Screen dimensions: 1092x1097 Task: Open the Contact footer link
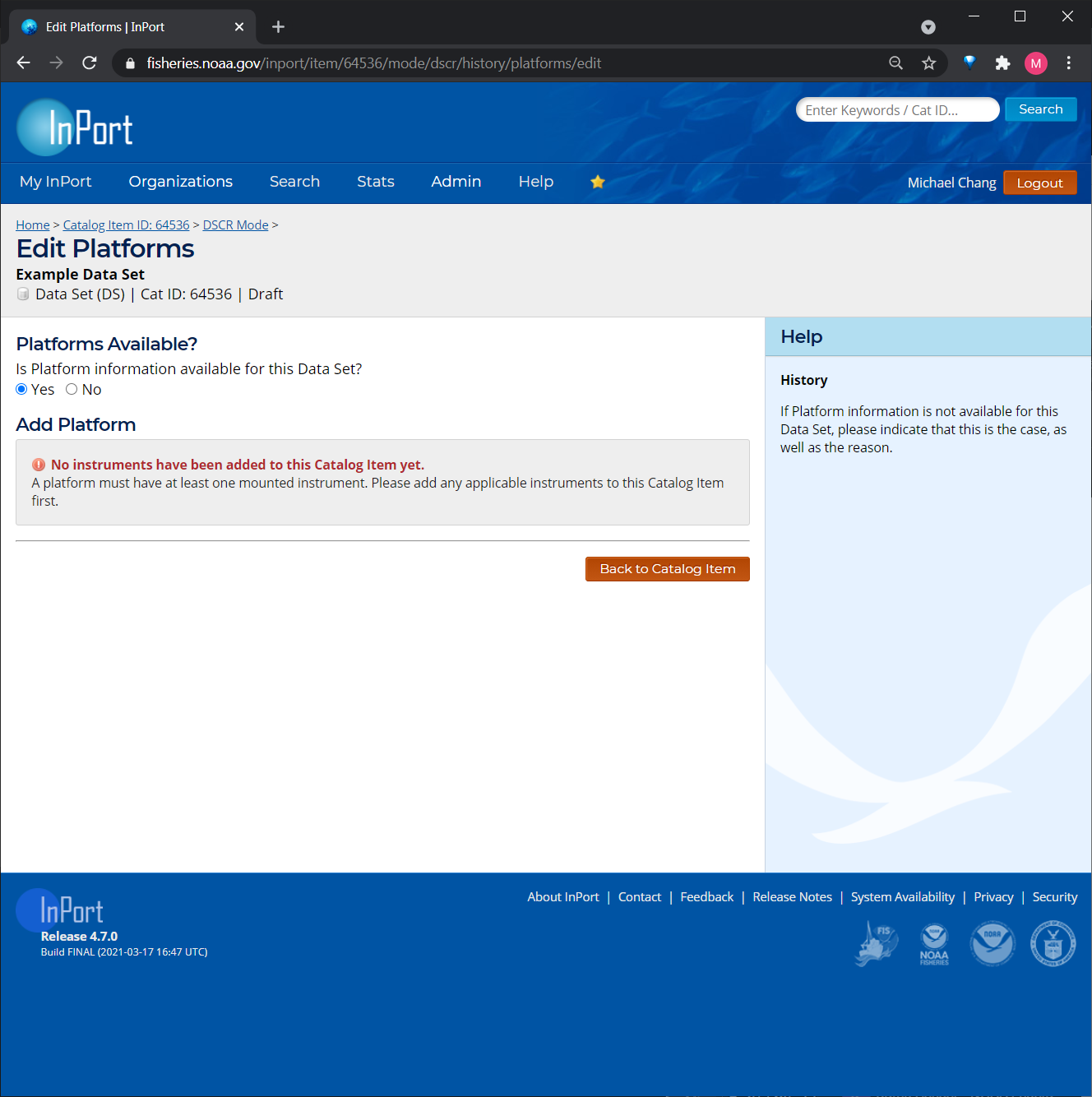point(640,897)
